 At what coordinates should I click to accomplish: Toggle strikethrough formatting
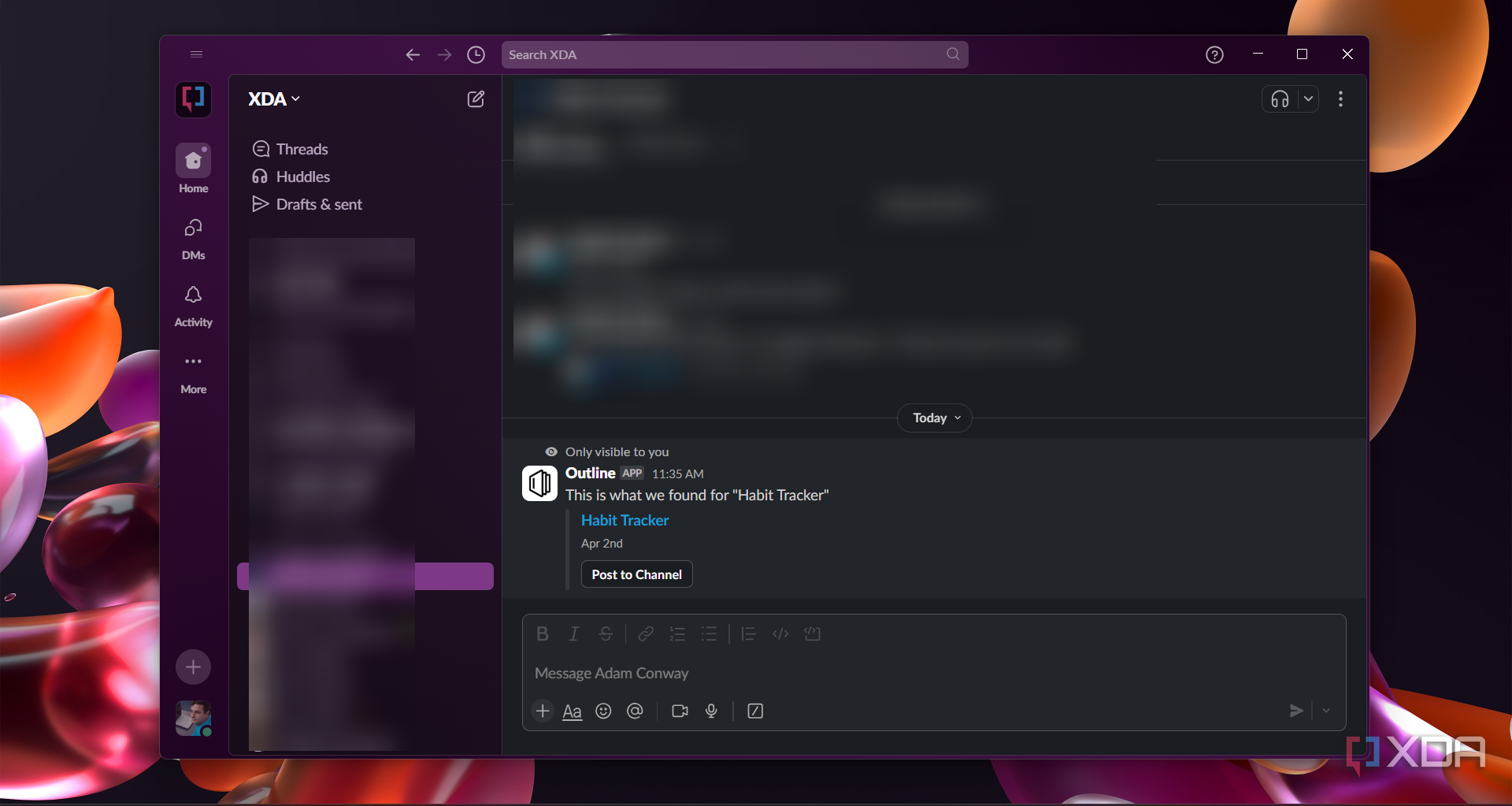606,633
